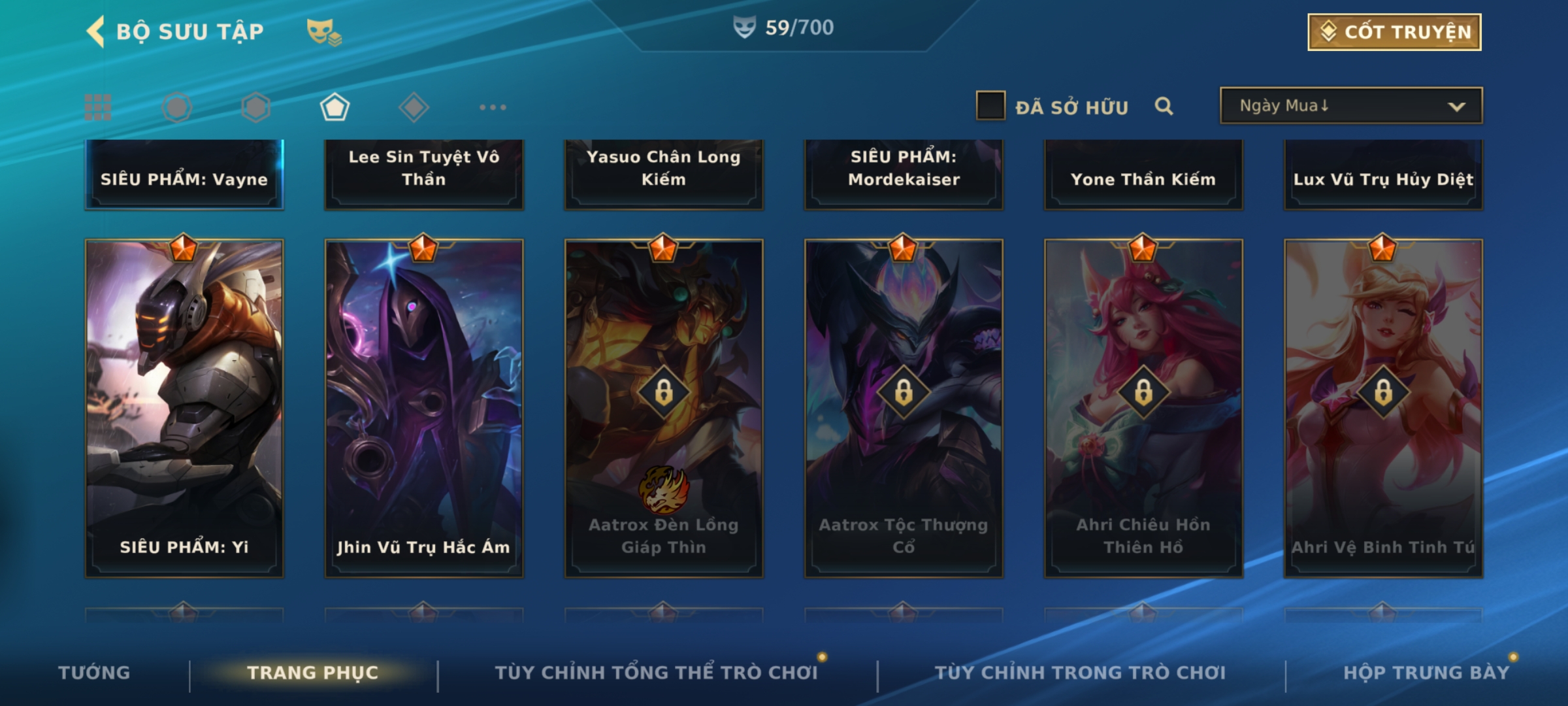Switch to the Tướng tab

tap(94, 673)
